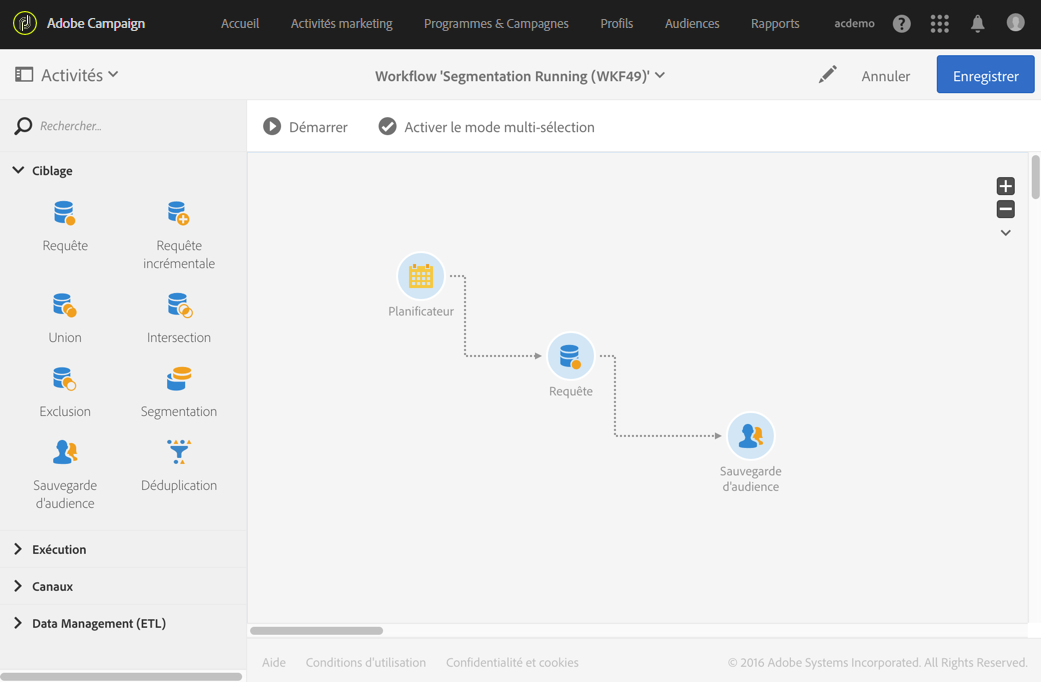Screen dimensions: 1041x682
Task: Open the Activités marketing menu
Action: 341,23
